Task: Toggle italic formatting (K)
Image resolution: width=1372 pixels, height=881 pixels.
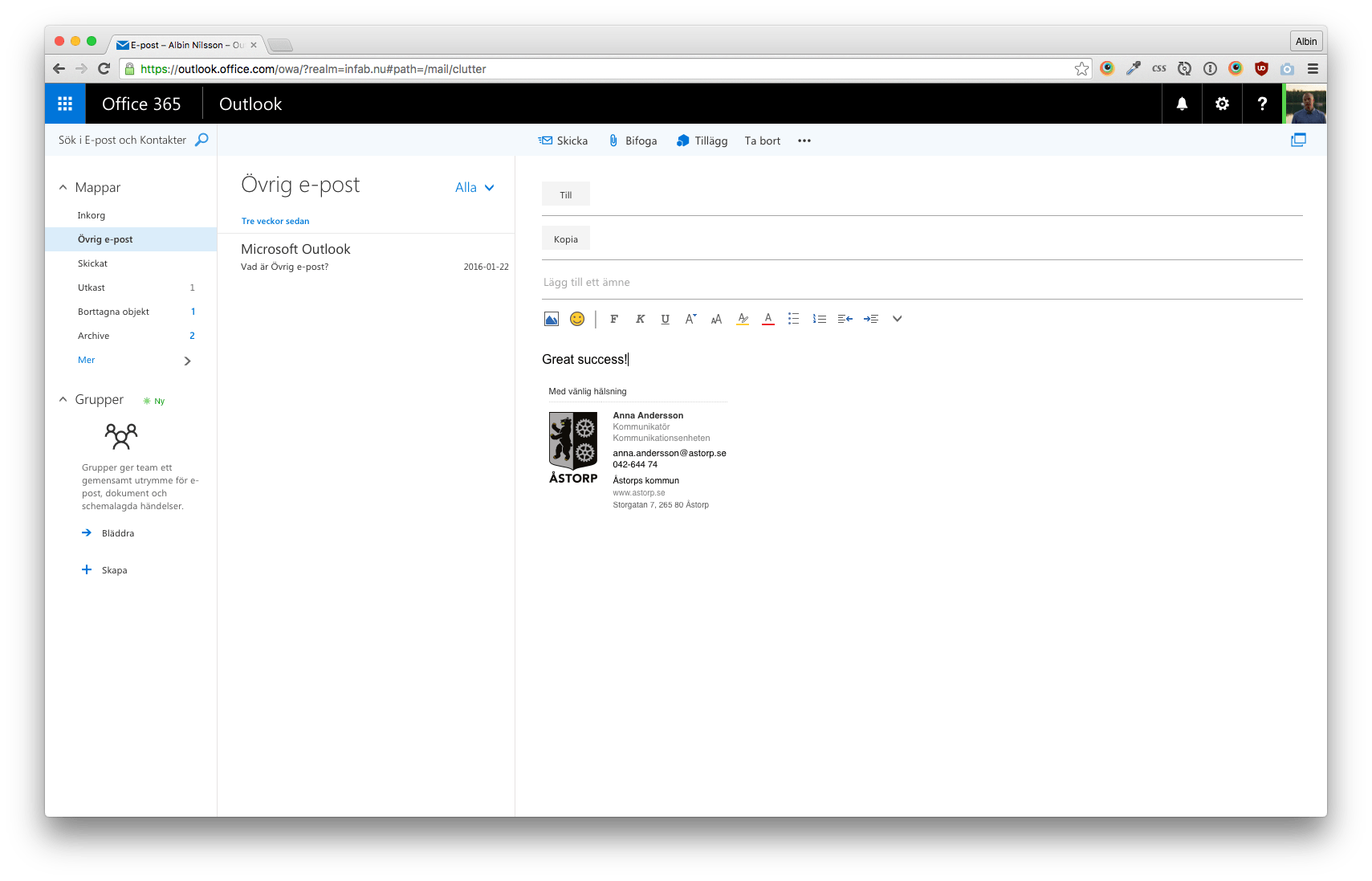Action: (640, 319)
